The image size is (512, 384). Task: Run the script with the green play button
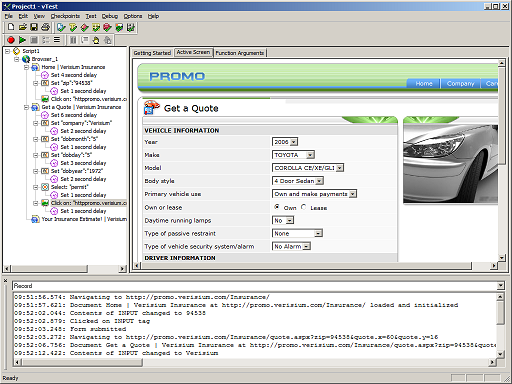pyautogui.click(x=22, y=40)
